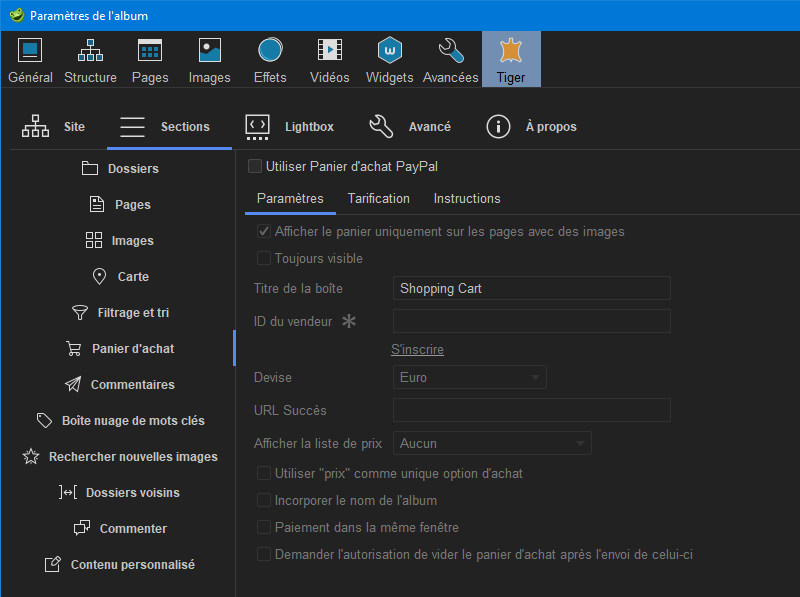Check Incorporer le nom de l'album

[264, 500]
